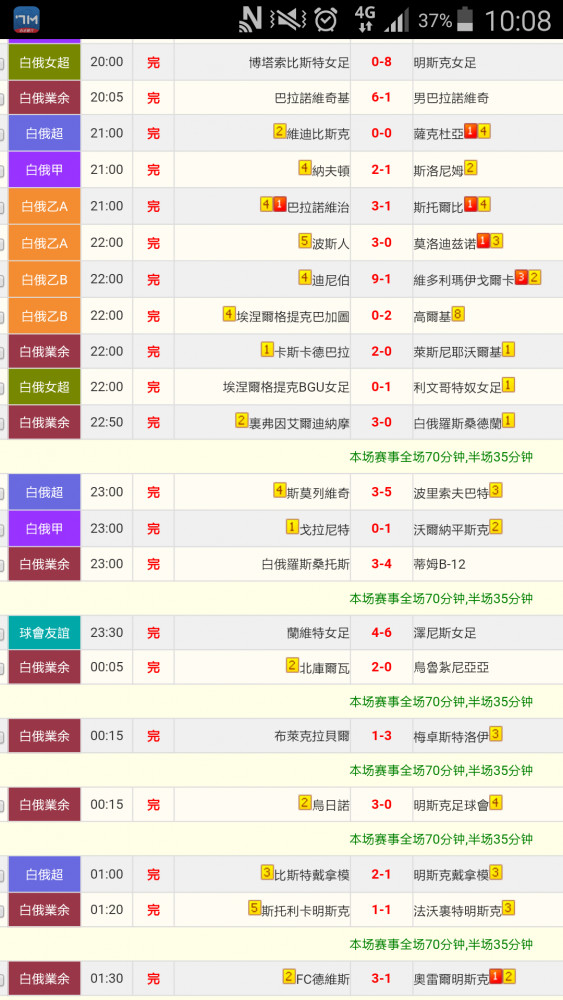Open team 比斯特戴拿模
Image resolution: width=563 pixels, height=1000 pixels.
point(312,875)
